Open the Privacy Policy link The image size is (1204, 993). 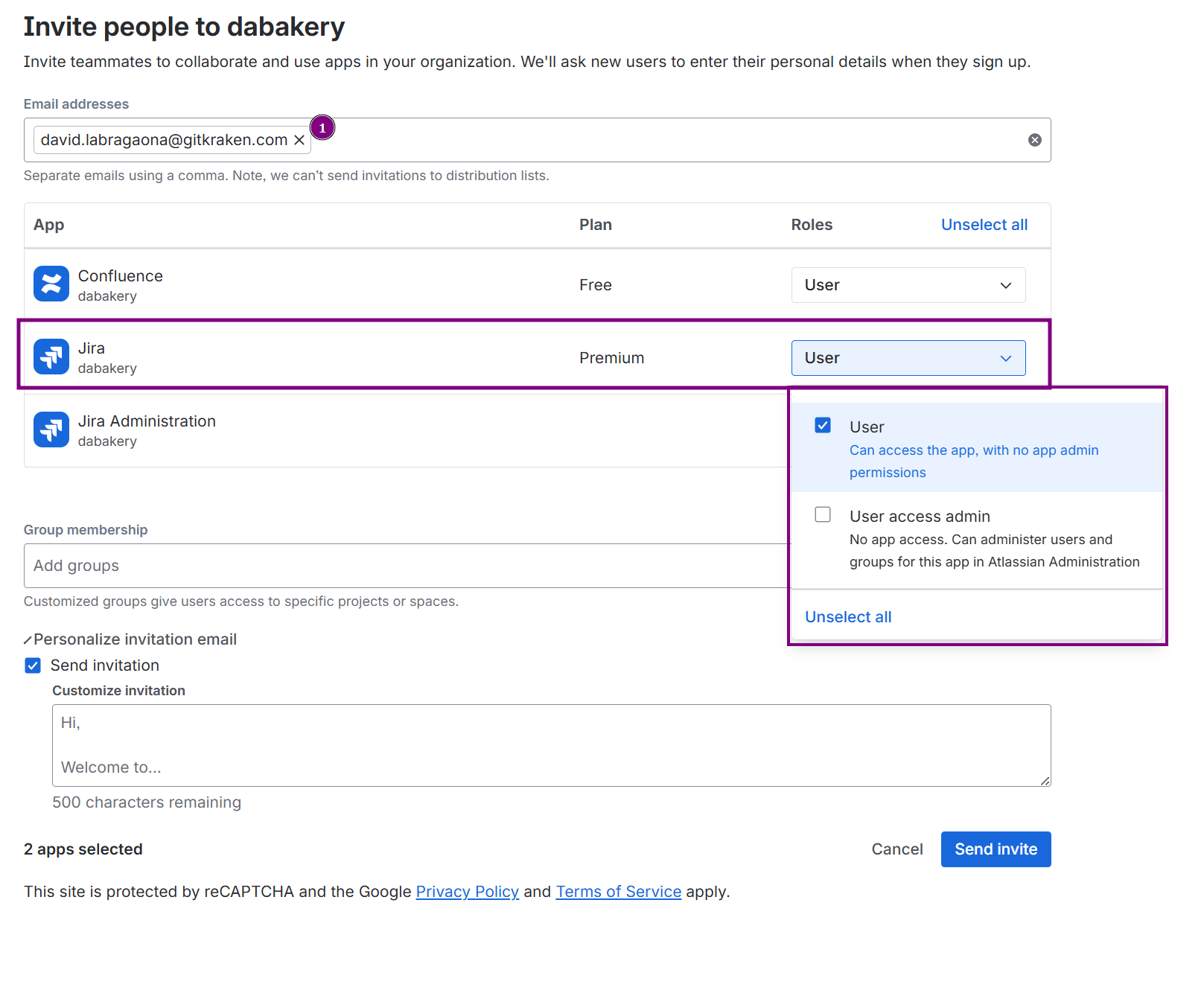pyautogui.click(x=467, y=891)
